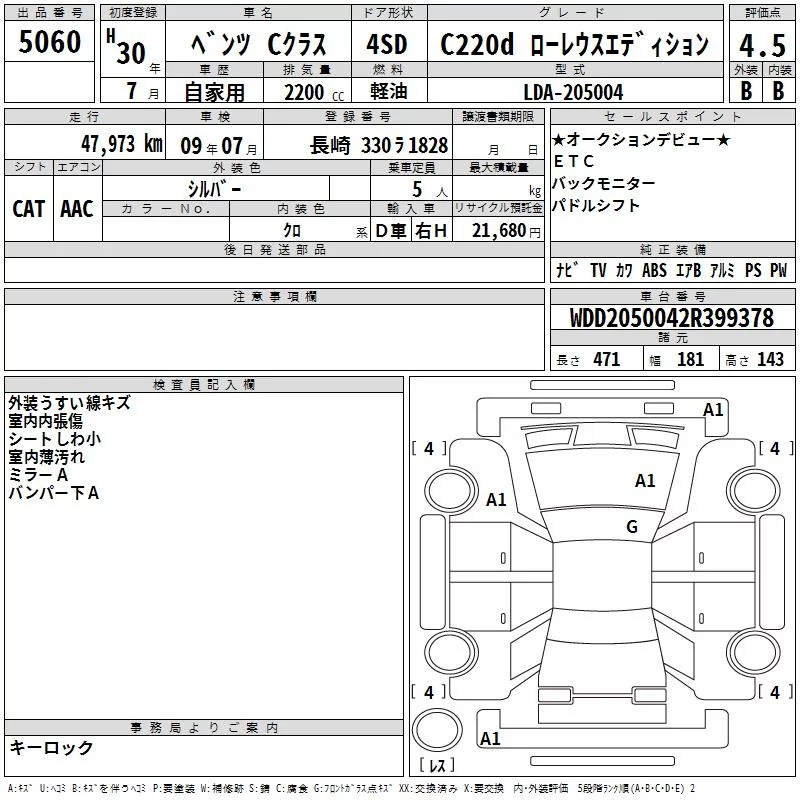Click the G mark on the windshield
The height and width of the screenshot is (800, 800).
coord(632,526)
